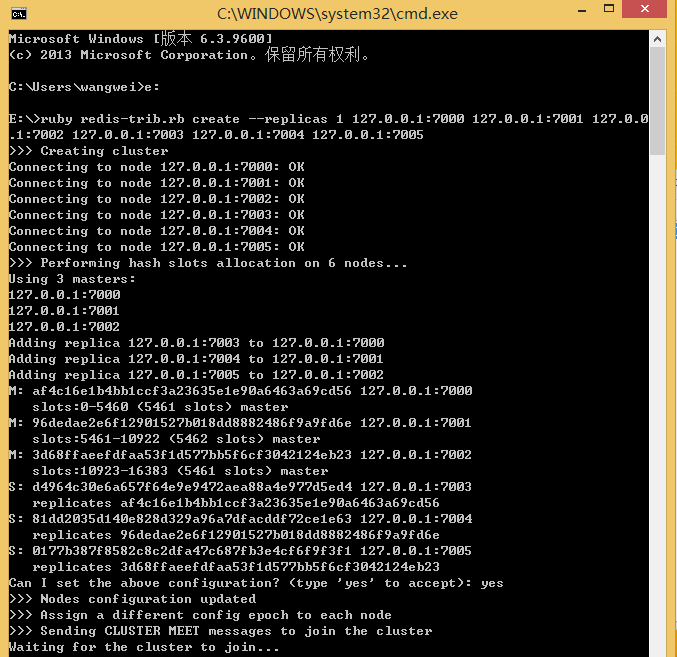This screenshot has width=677, height=657.
Task: Click '>>> Assign a different config epoch' line
Action: pos(200,615)
